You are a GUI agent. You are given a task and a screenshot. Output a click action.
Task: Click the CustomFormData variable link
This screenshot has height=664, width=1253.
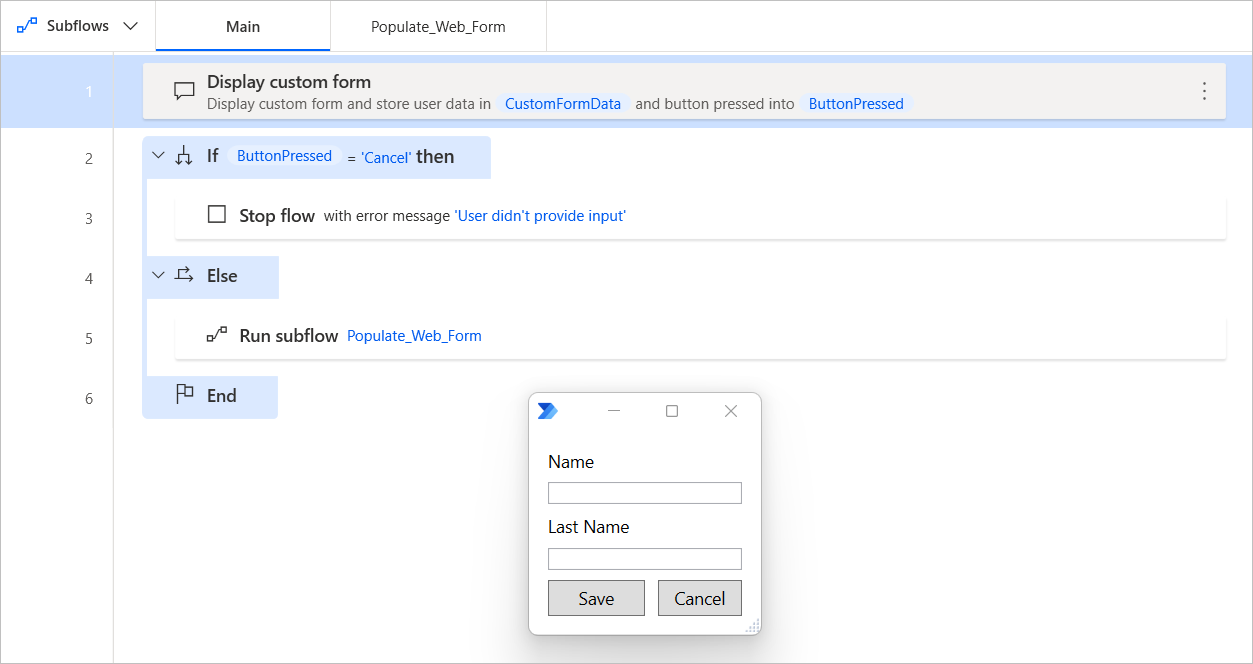562,103
